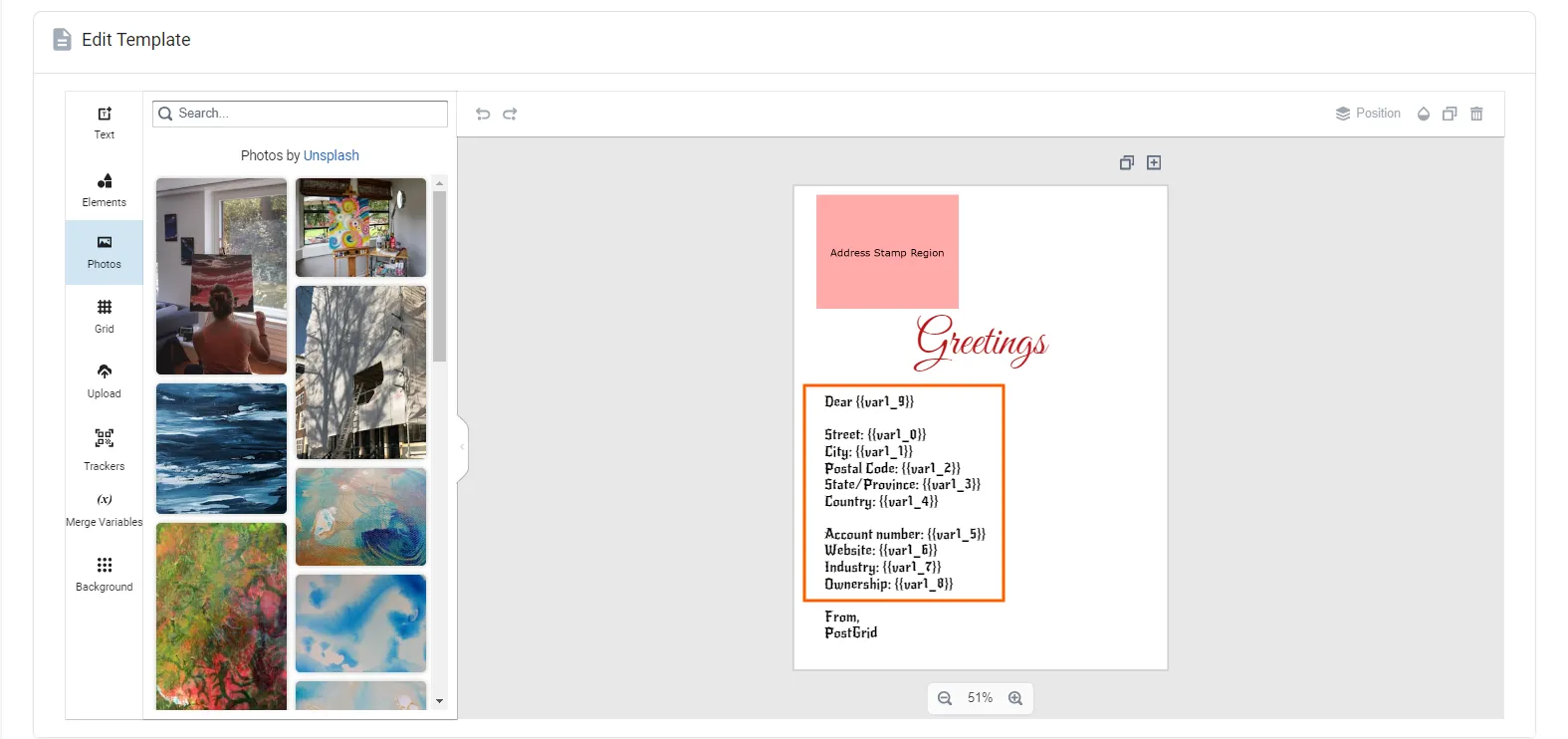Open the transparency droplet control
This screenshot has width=1568, height=739.
1424,114
